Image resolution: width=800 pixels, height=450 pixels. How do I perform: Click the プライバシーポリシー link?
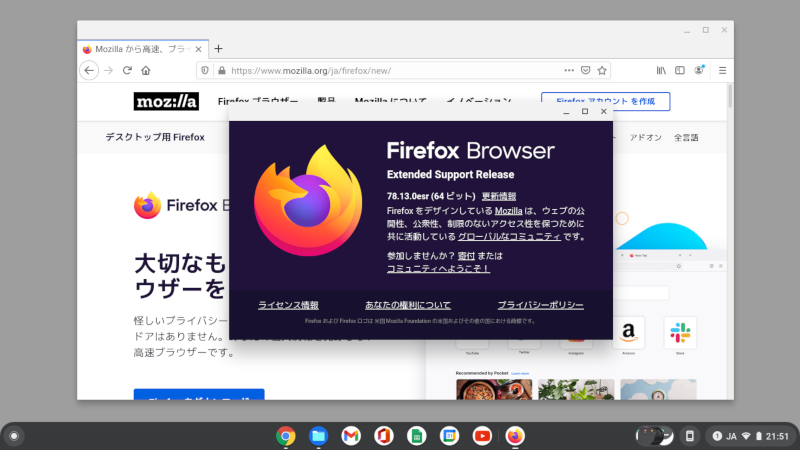pos(540,304)
